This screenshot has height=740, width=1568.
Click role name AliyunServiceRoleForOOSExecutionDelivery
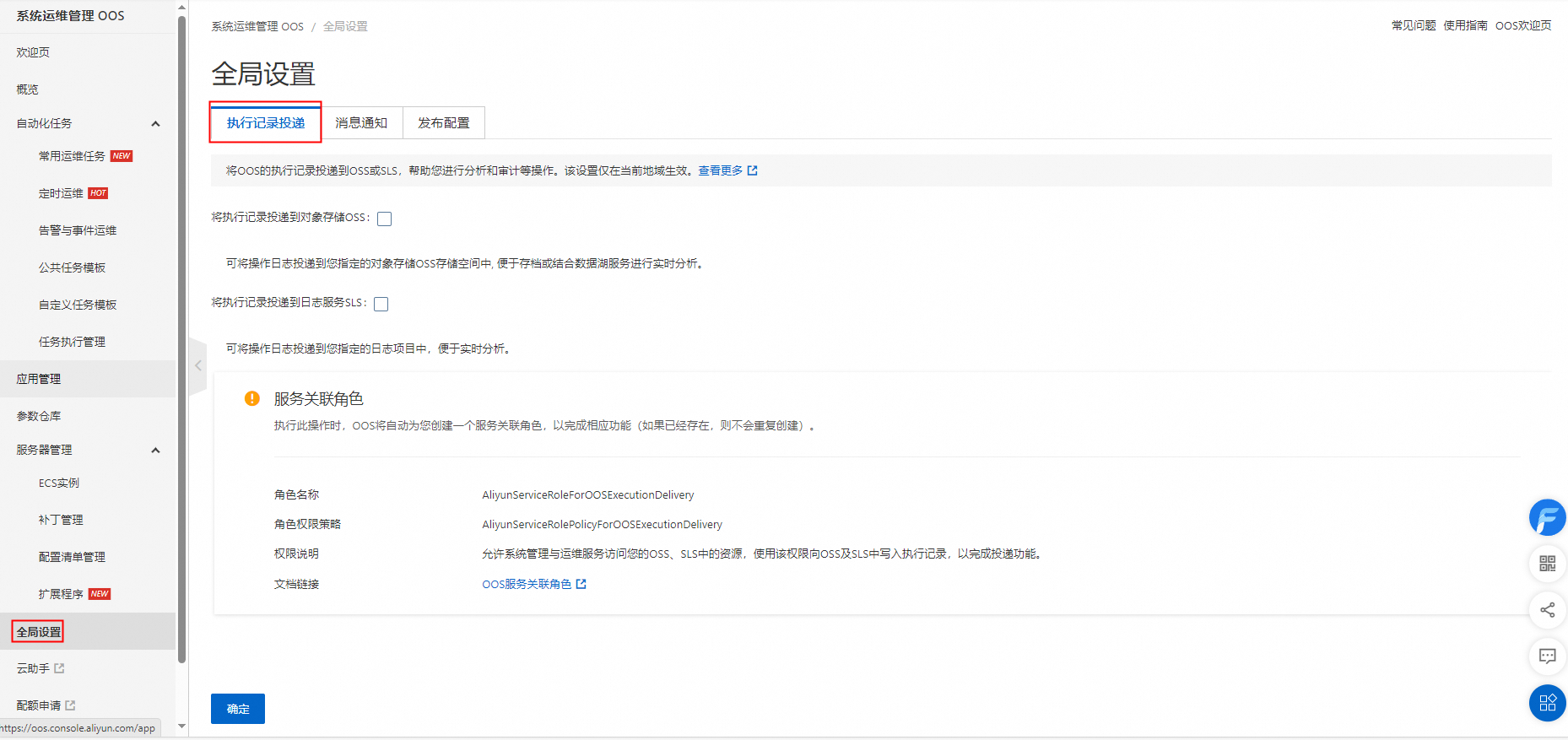(x=588, y=494)
